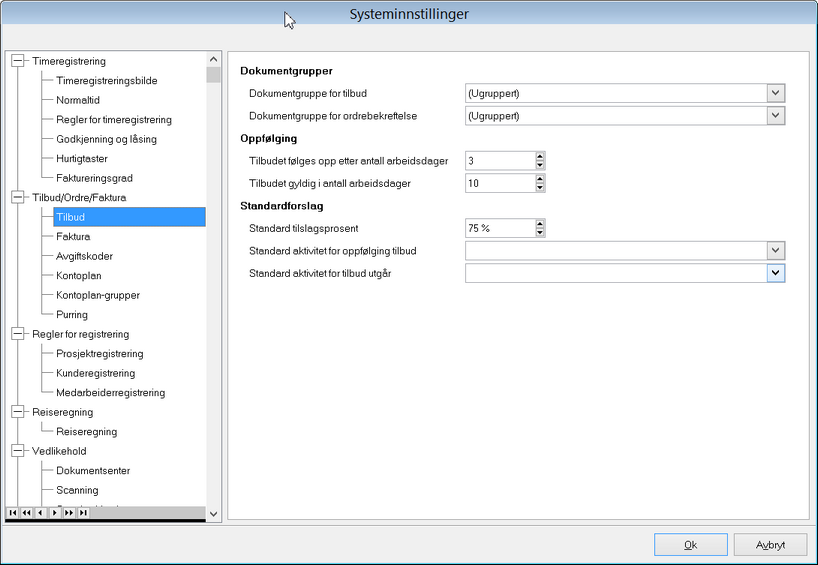Cancel changes with the Avbryt button
Viewport: 818px width, 565px height.
tap(771, 545)
